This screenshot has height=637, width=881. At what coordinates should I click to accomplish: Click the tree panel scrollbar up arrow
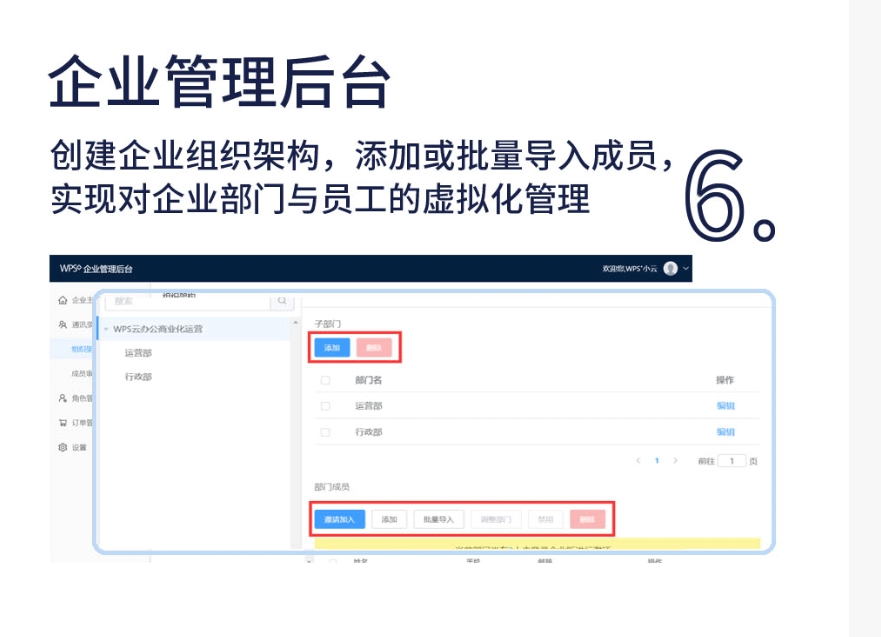(x=296, y=323)
